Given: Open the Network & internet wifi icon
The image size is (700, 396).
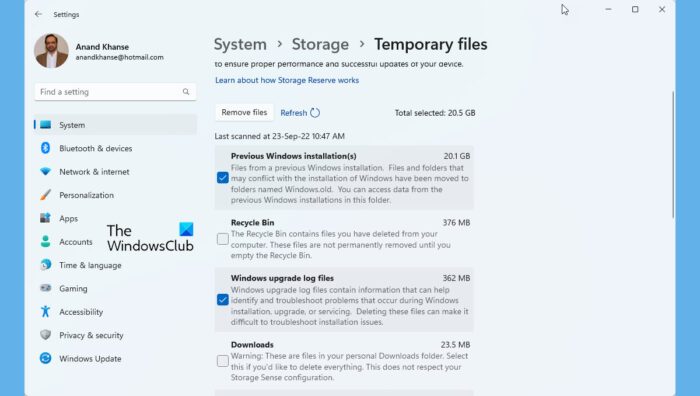Looking at the screenshot, I should (x=46, y=171).
